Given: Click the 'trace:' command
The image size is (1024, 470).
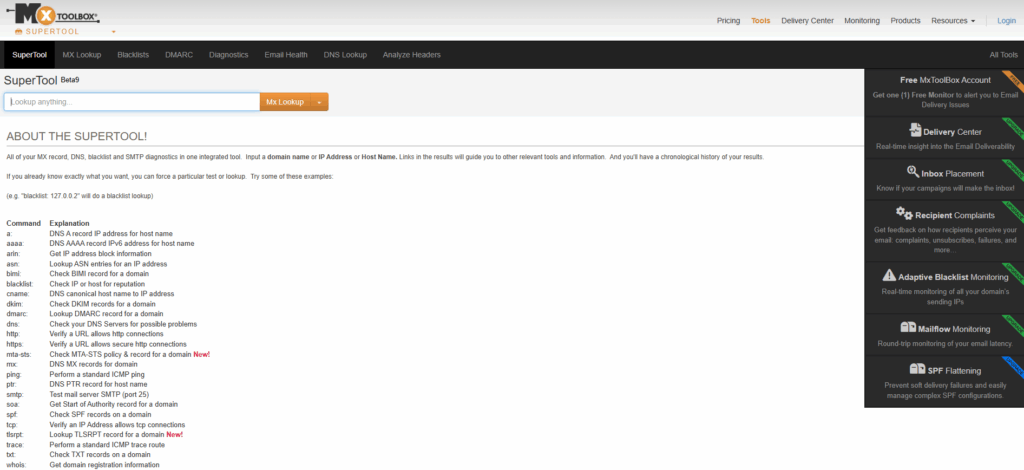Looking at the screenshot, I should pos(15,445).
